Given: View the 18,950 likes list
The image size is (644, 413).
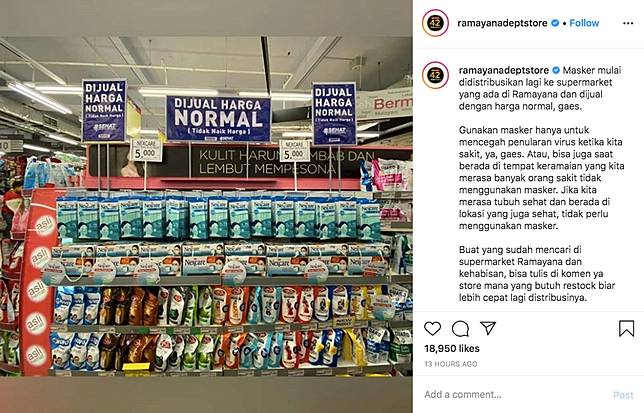Looking at the screenshot, I should click(x=452, y=349).
